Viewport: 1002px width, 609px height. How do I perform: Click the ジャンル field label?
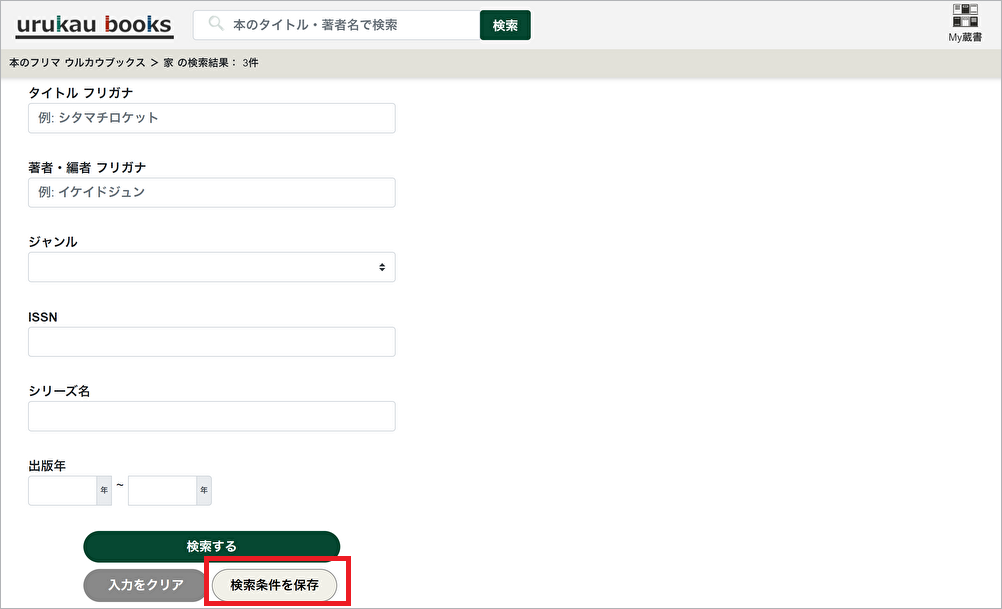(53, 242)
